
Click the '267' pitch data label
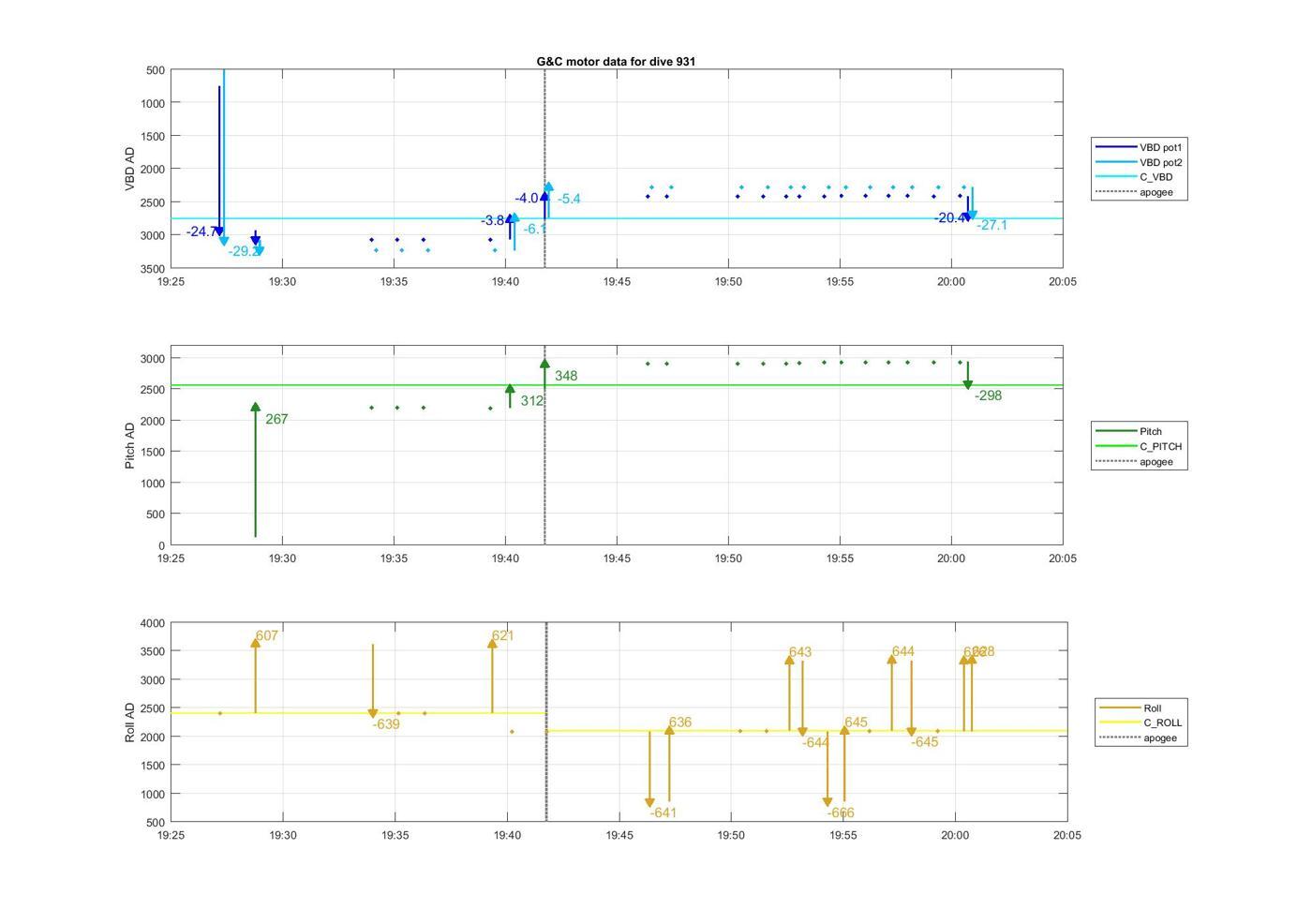[x=276, y=419]
